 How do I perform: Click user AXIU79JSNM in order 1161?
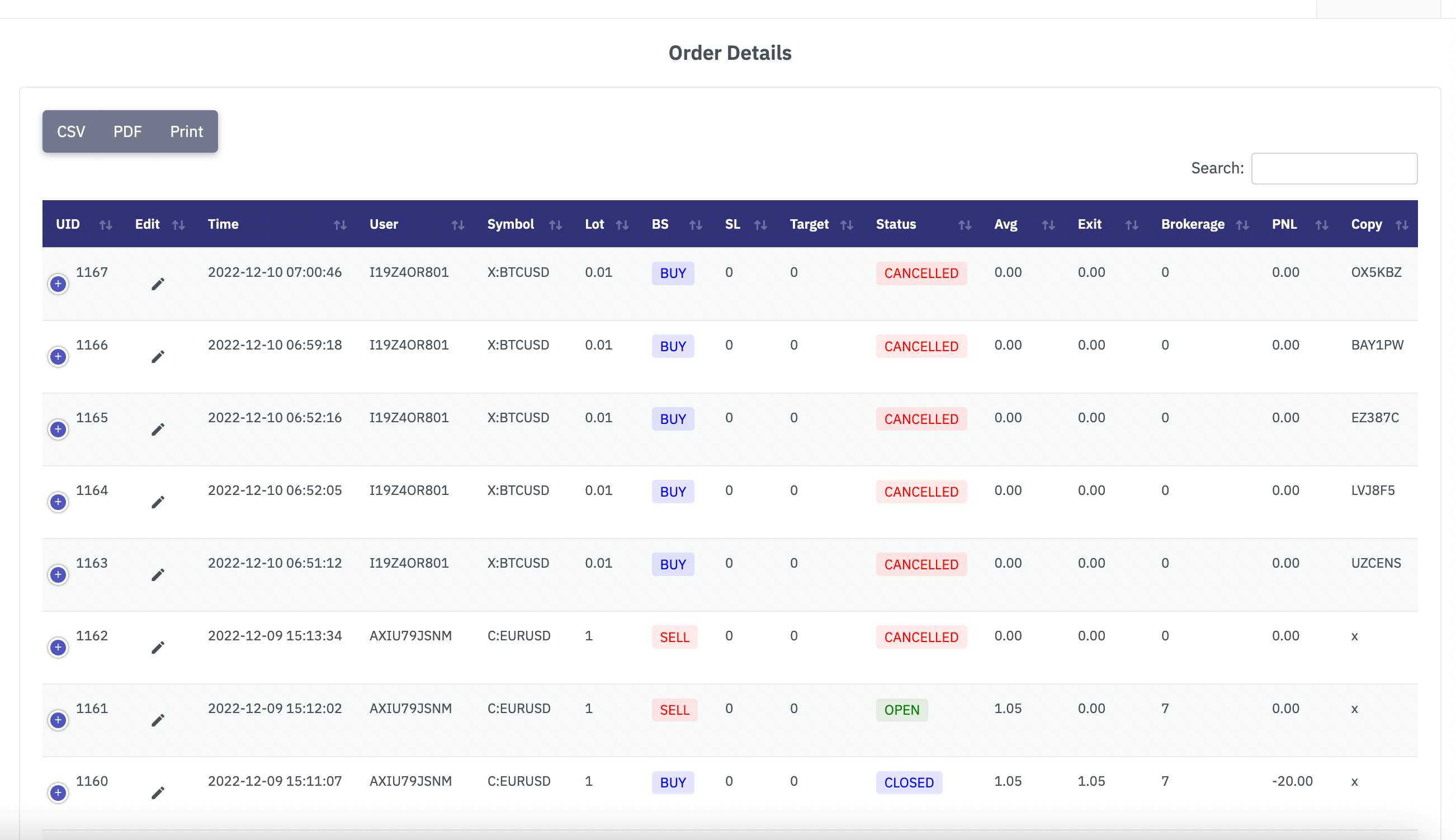point(410,709)
